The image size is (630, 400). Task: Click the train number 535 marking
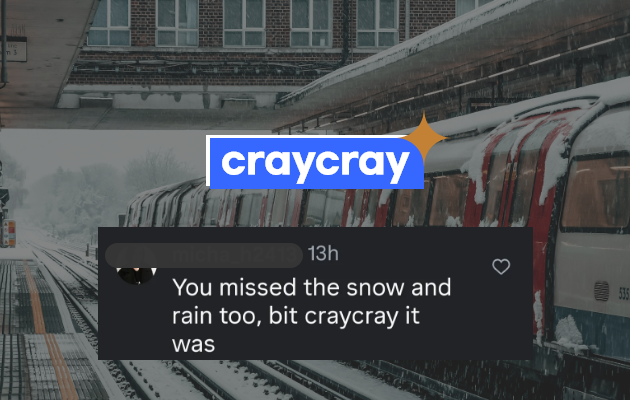tap(624, 294)
